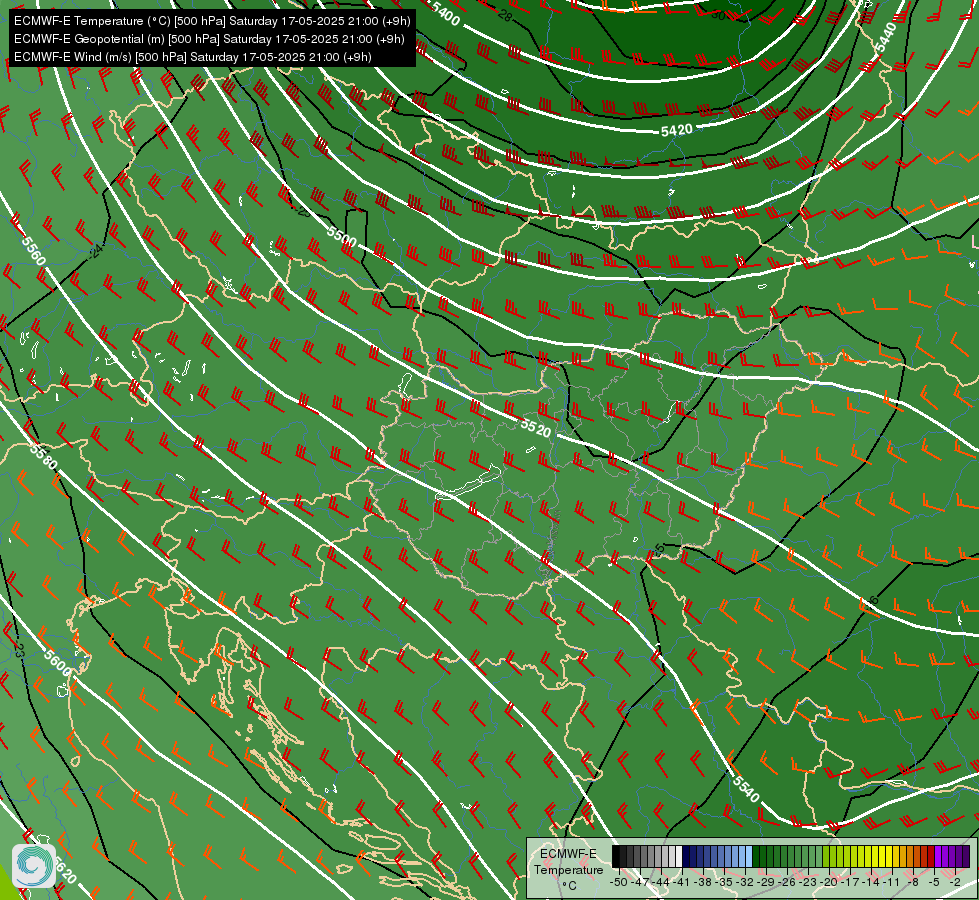Click the -17 value in the legend
The image size is (979, 900).
[x=850, y=882]
